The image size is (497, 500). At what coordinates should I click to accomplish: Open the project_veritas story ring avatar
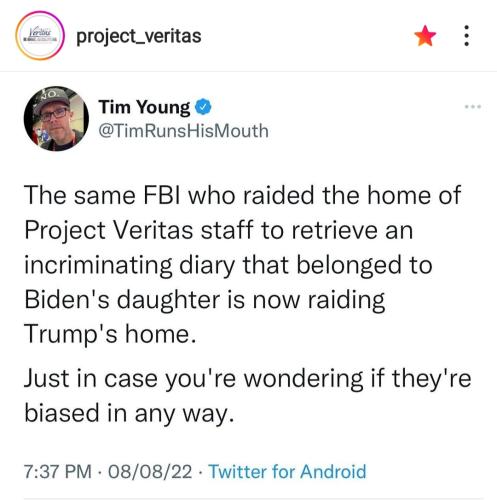(x=40, y=36)
